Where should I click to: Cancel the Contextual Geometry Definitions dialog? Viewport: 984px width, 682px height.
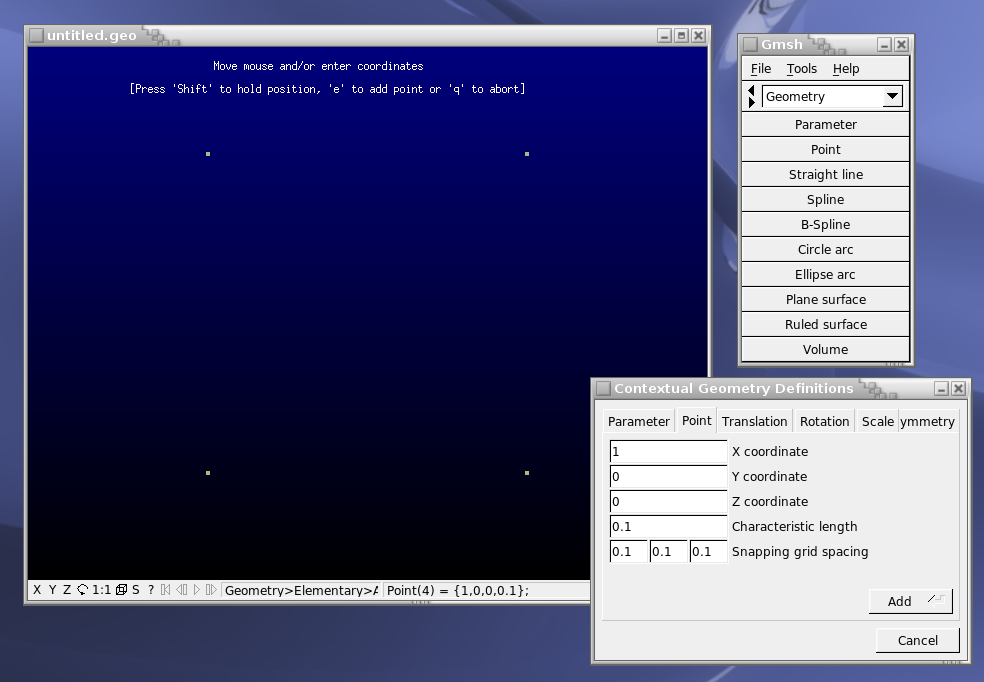pyautogui.click(x=917, y=640)
